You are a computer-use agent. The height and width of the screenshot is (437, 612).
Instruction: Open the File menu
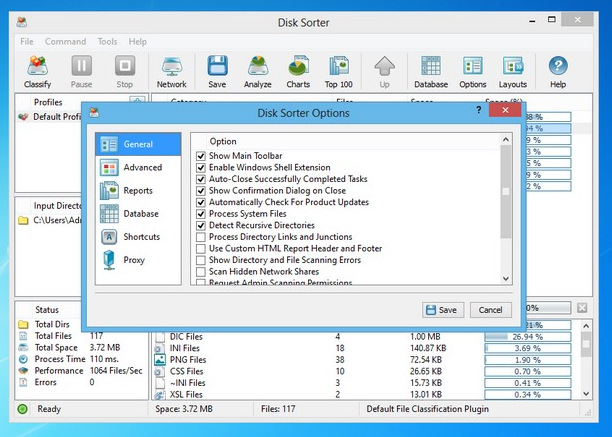tap(27, 41)
